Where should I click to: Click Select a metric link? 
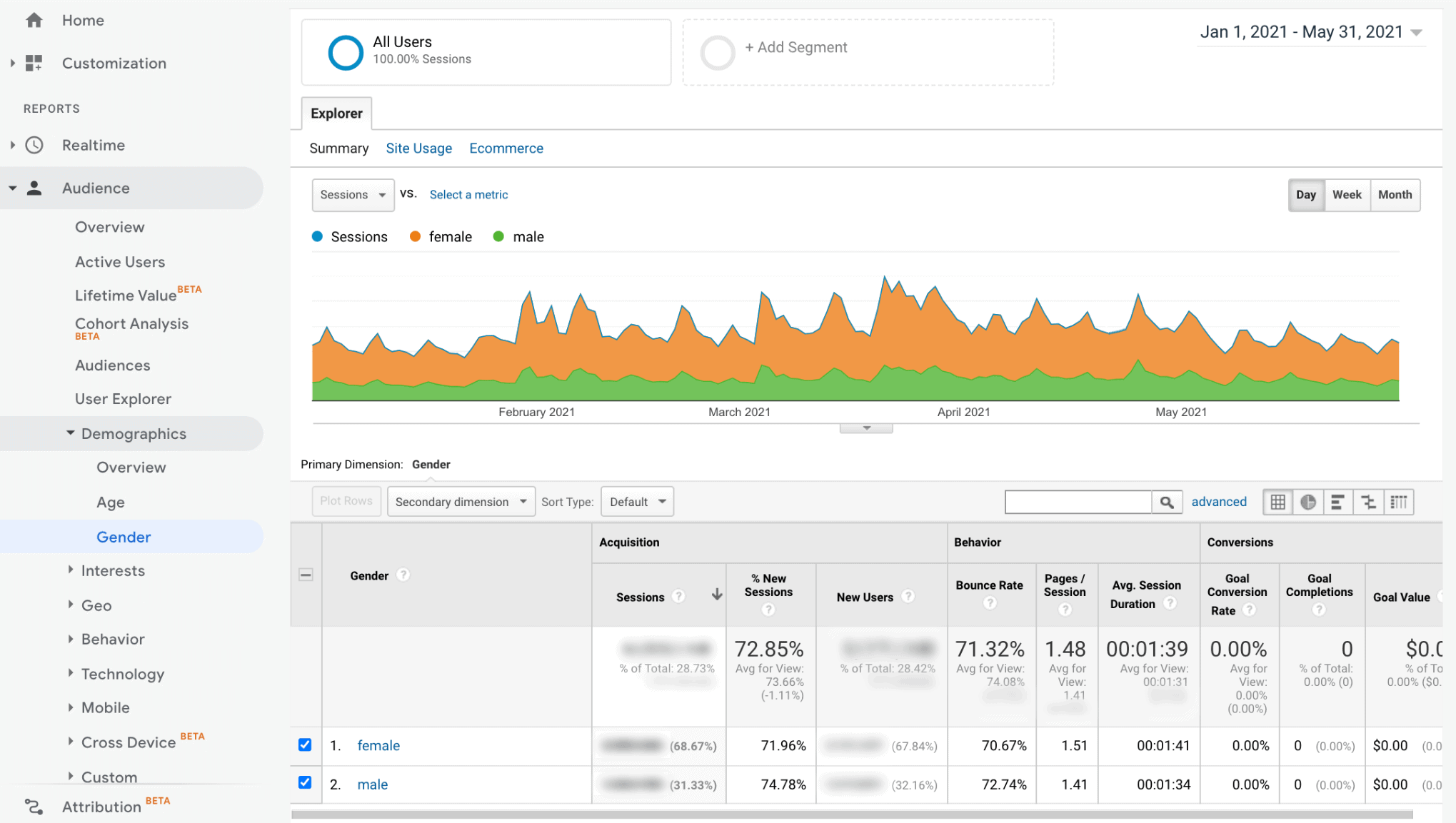pos(468,195)
